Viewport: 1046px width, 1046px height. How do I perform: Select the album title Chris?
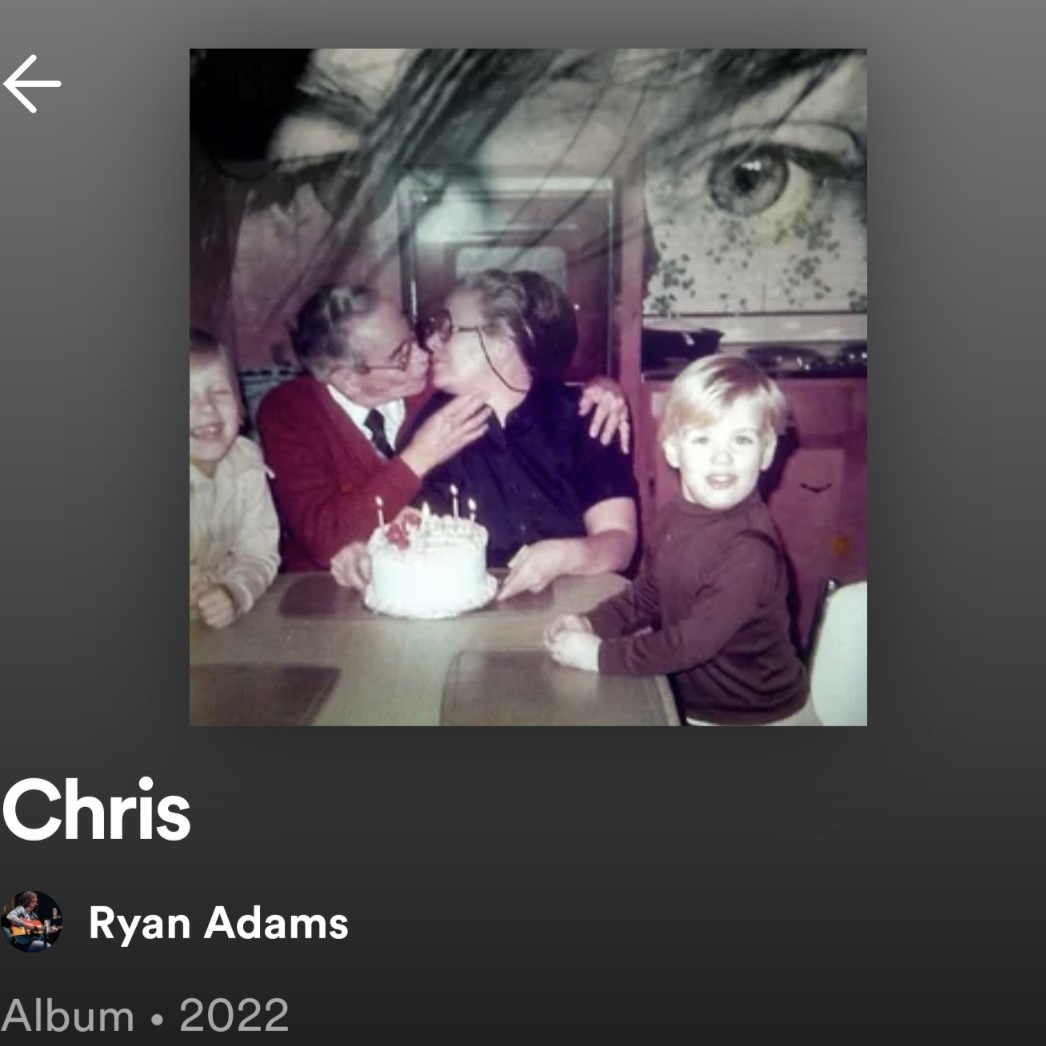(97, 810)
